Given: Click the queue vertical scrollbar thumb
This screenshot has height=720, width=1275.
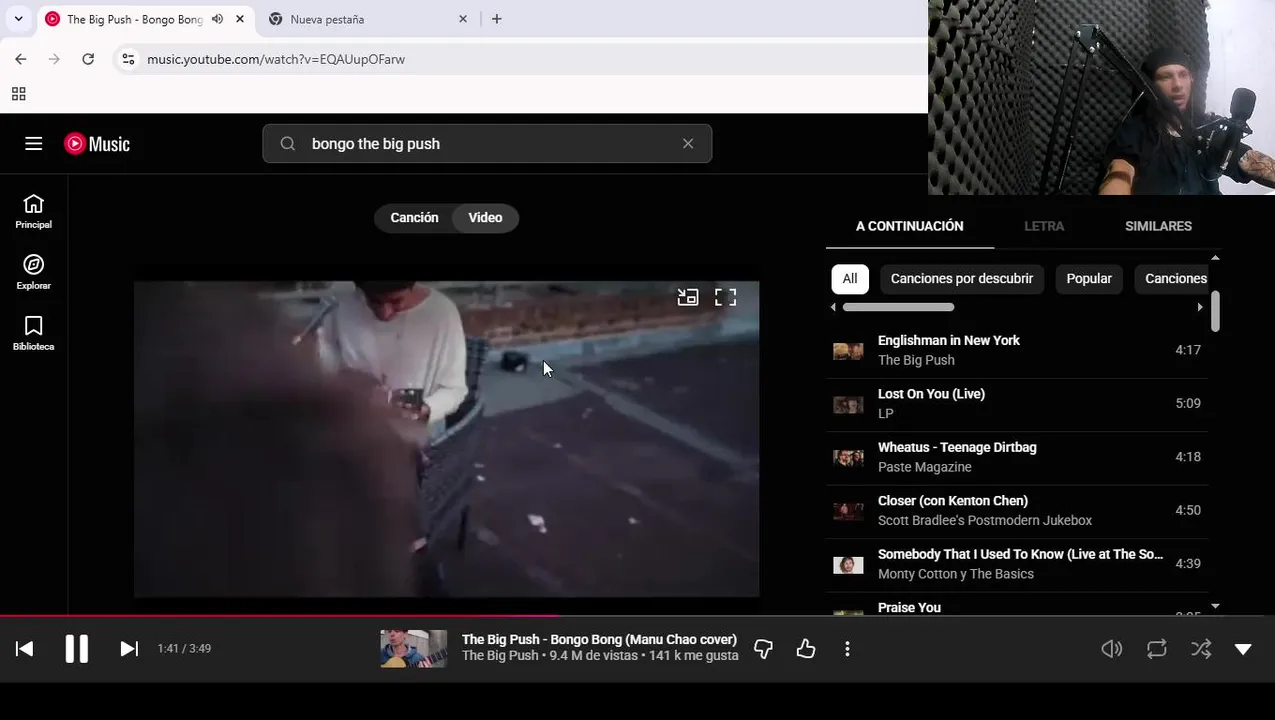Looking at the screenshot, I should click(x=1215, y=311).
